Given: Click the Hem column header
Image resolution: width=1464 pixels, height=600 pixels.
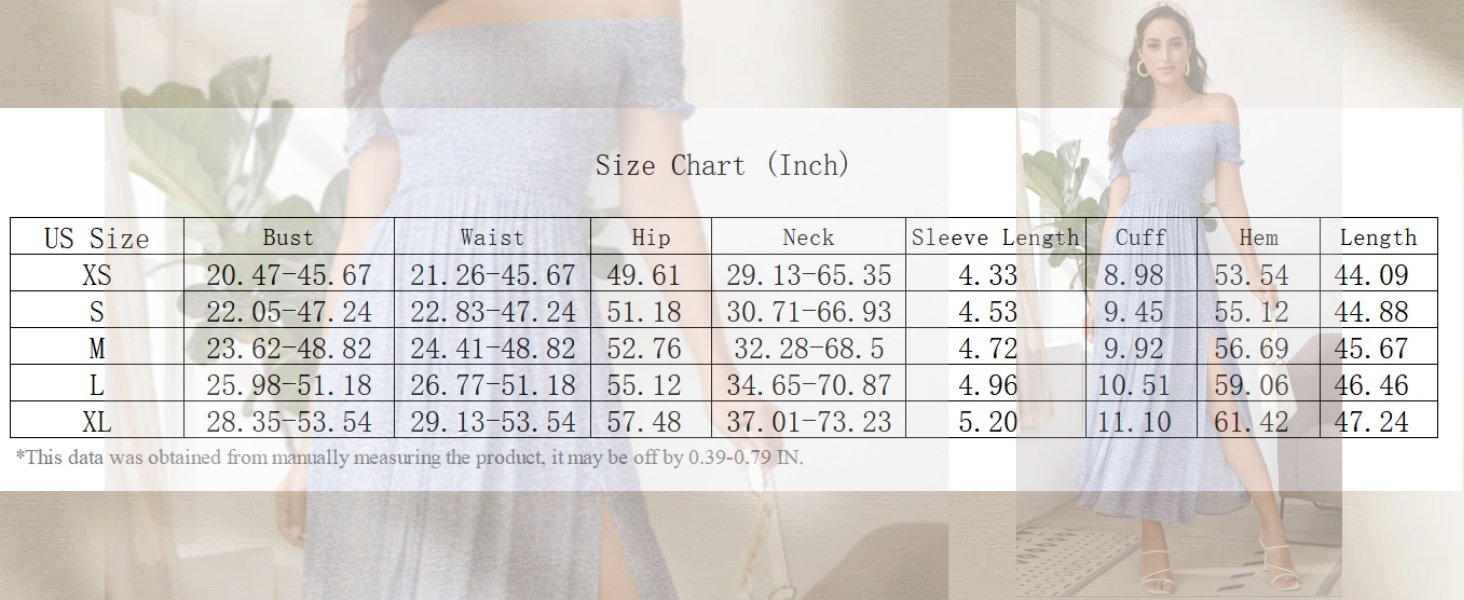Looking at the screenshot, I should pos(1258,238).
